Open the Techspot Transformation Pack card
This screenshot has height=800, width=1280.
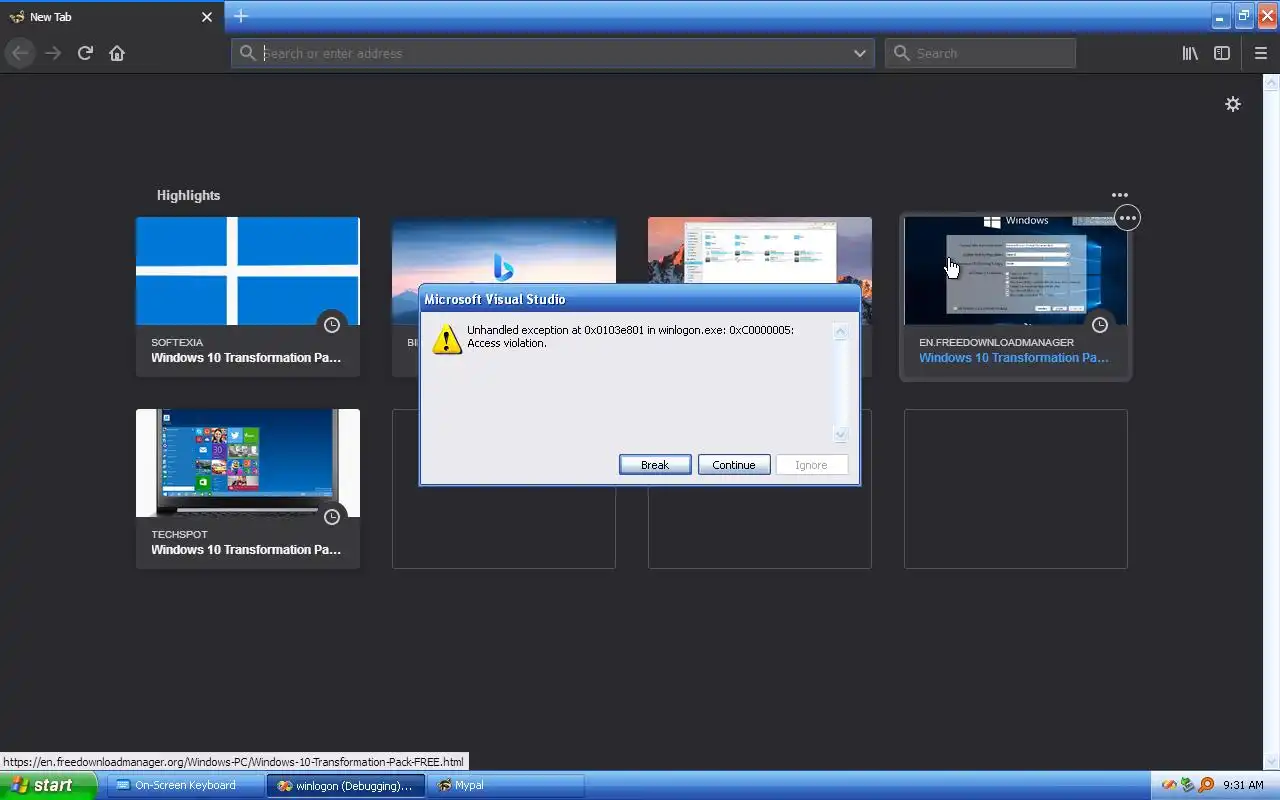[x=248, y=489]
